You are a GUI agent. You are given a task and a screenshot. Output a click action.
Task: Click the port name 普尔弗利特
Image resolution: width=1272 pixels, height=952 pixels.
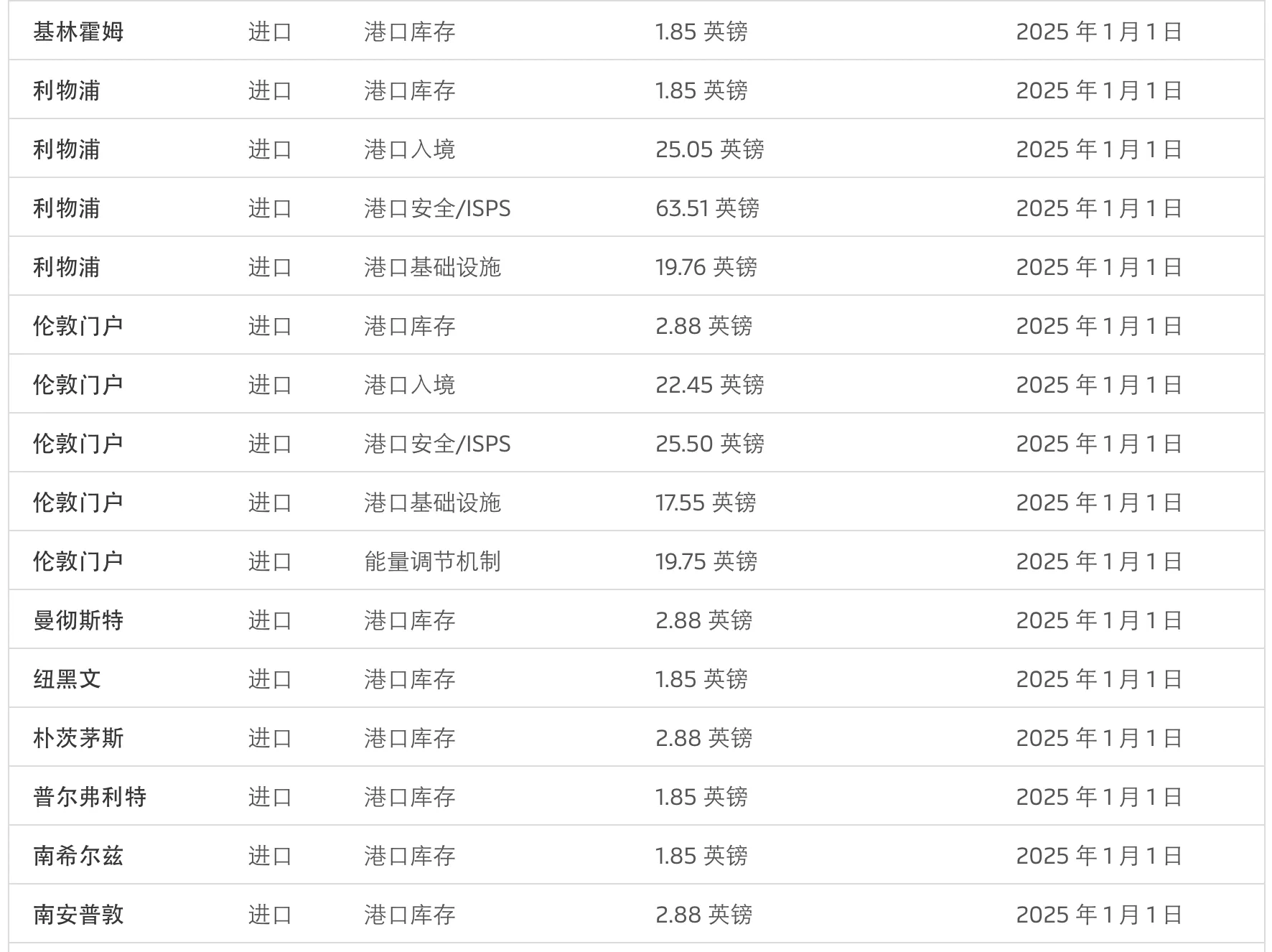point(90,797)
